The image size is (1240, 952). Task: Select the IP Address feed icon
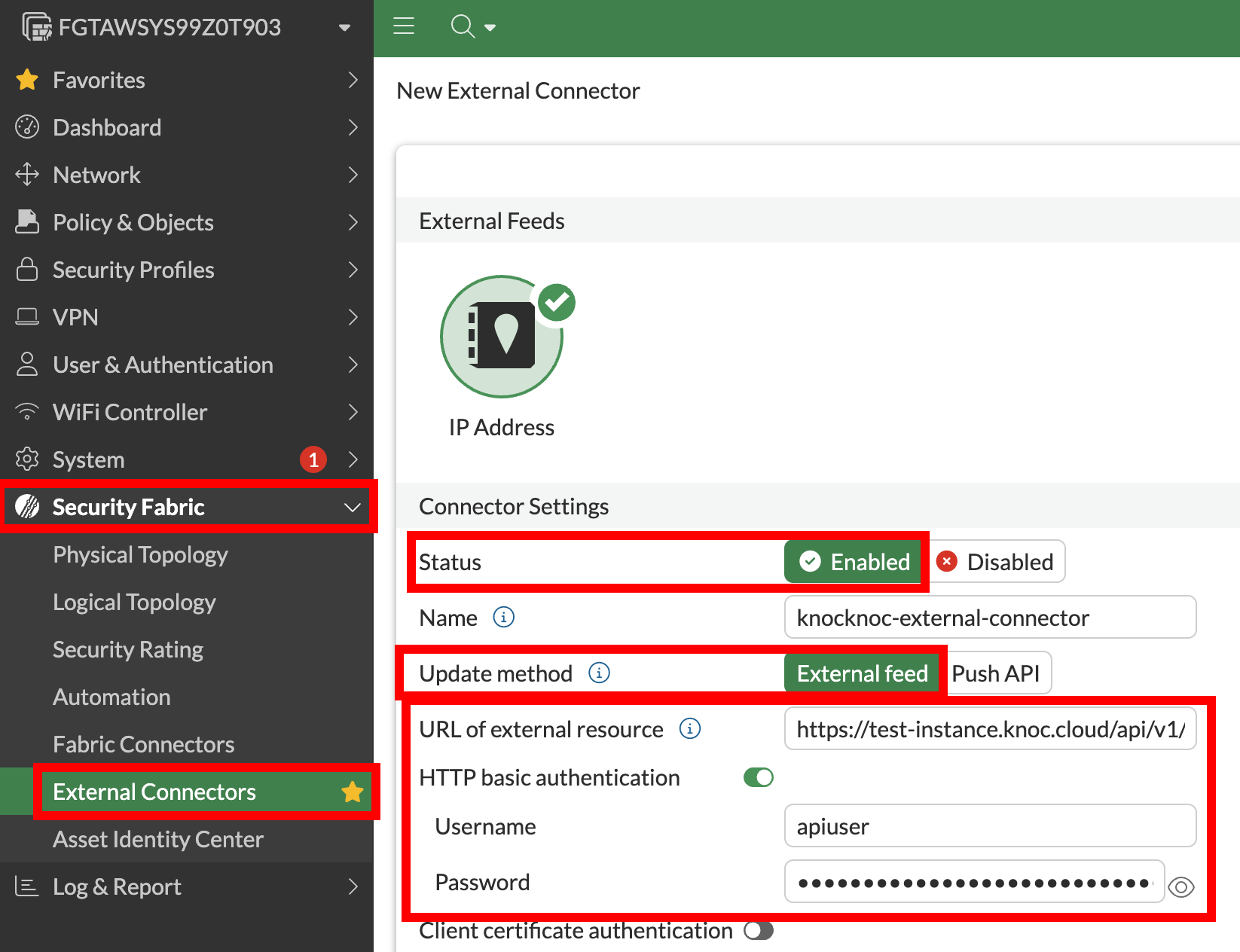(x=502, y=337)
